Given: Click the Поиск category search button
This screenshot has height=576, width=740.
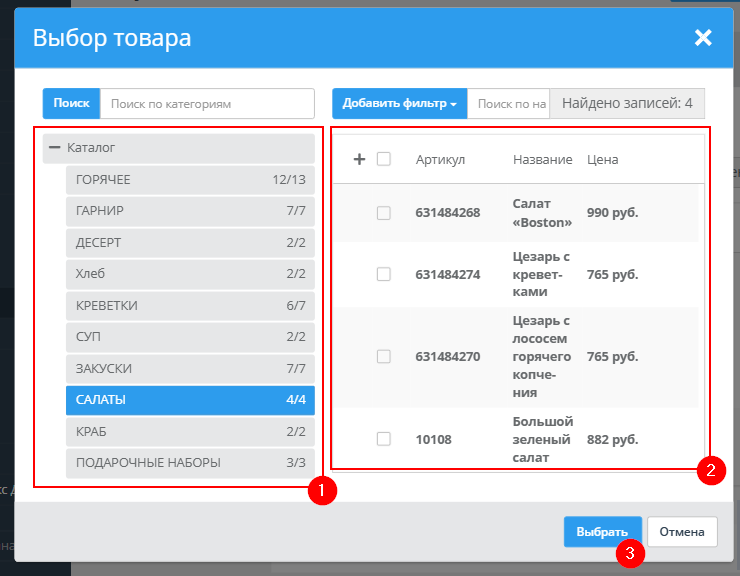Looking at the screenshot, I should (71, 103).
